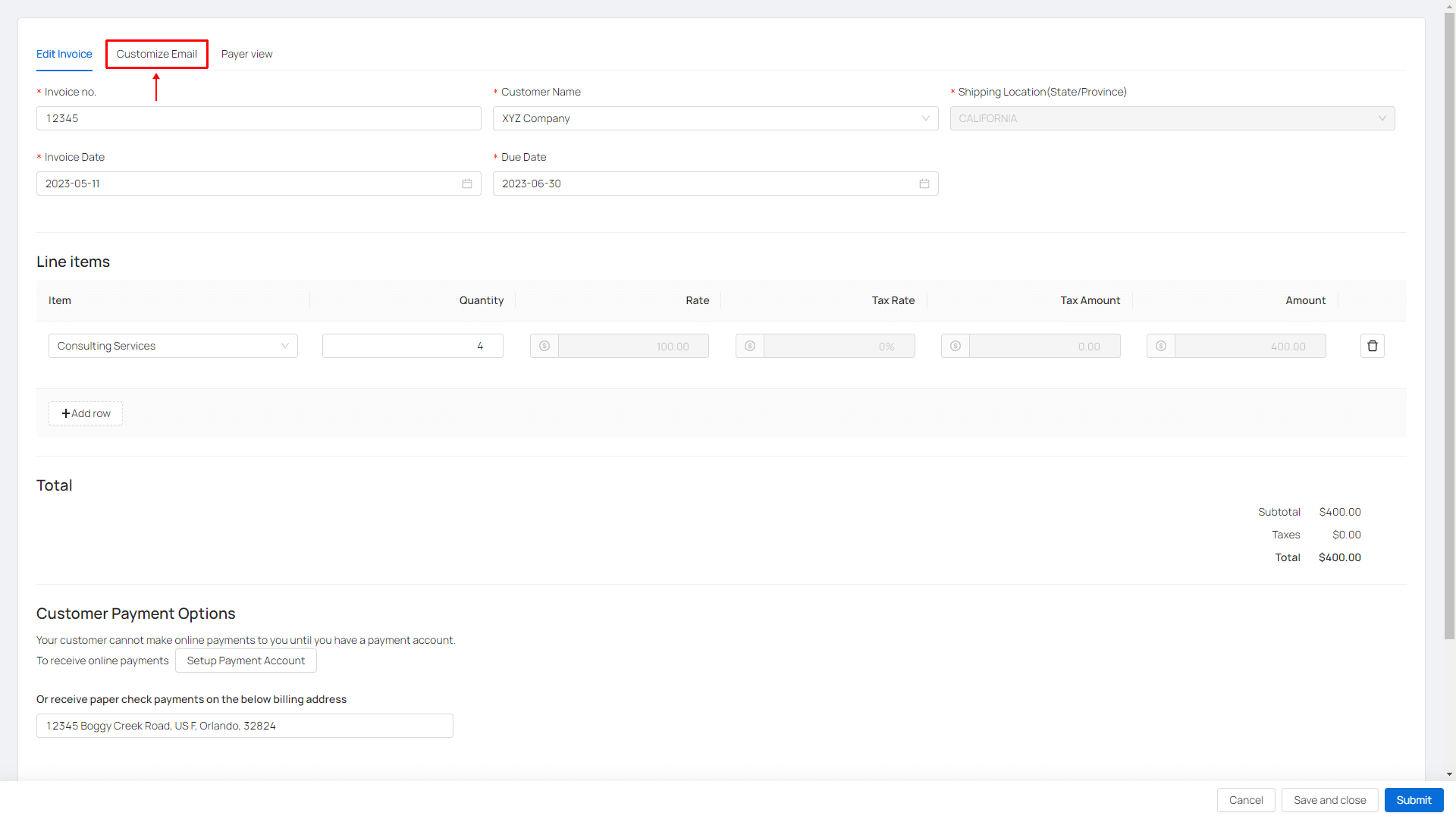Switch to the Customize Email tab
This screenshot has height=819, width=1456.
pyautogui.click(x=157, y=54)
